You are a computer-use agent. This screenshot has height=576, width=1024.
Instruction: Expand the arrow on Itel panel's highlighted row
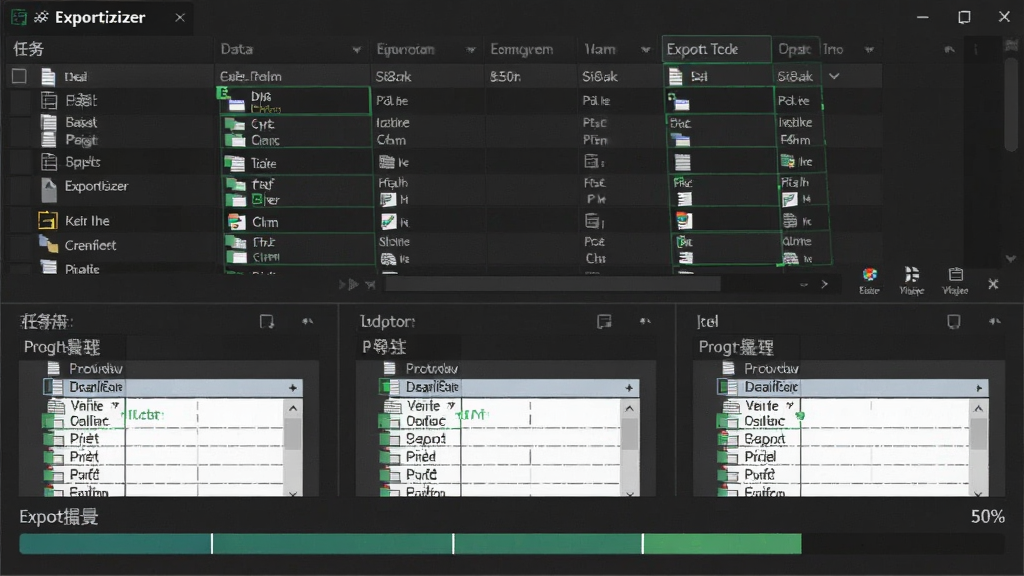[x=979, y=388]
